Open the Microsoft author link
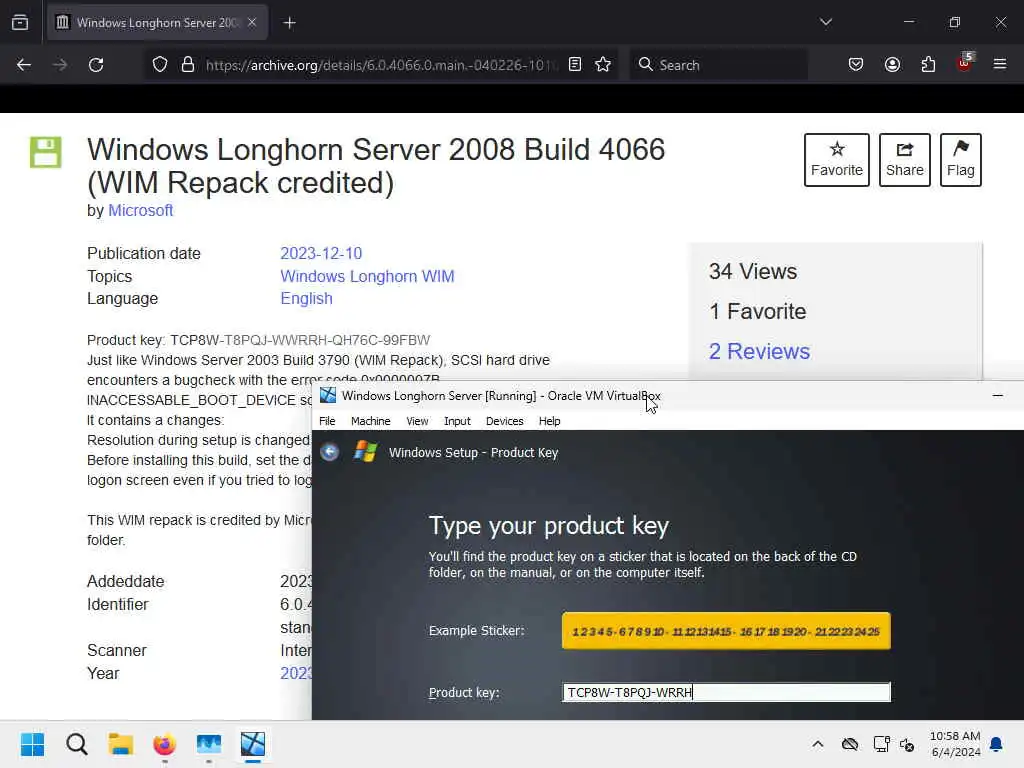The image size is (1024, 768). click(140, 210)
